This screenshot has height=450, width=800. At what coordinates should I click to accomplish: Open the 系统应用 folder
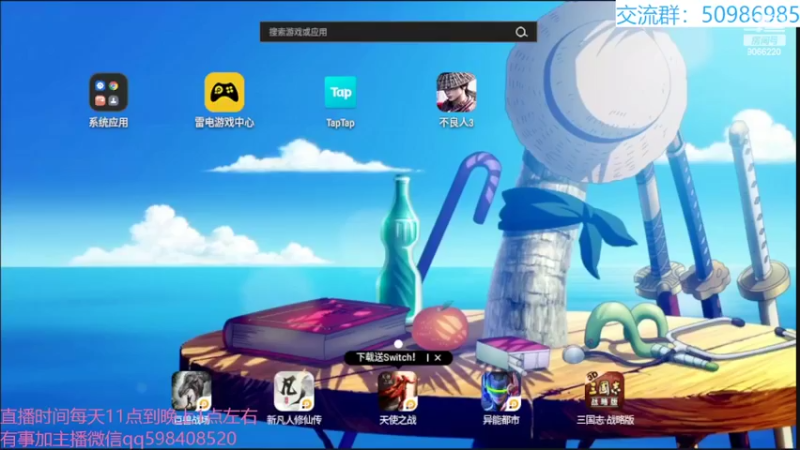click(108, 92)
